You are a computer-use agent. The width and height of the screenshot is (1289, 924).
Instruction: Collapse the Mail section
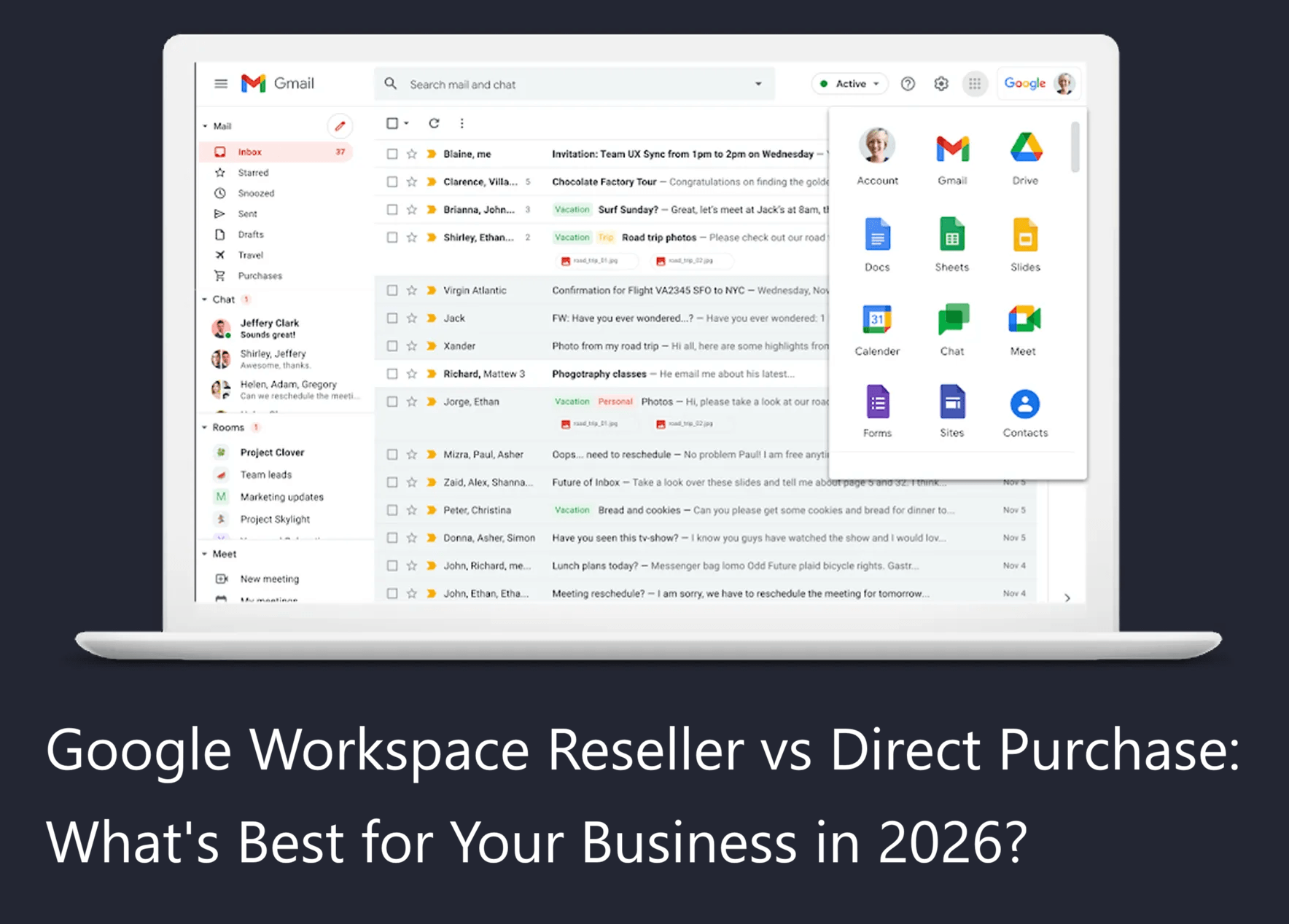coord(205,126)
